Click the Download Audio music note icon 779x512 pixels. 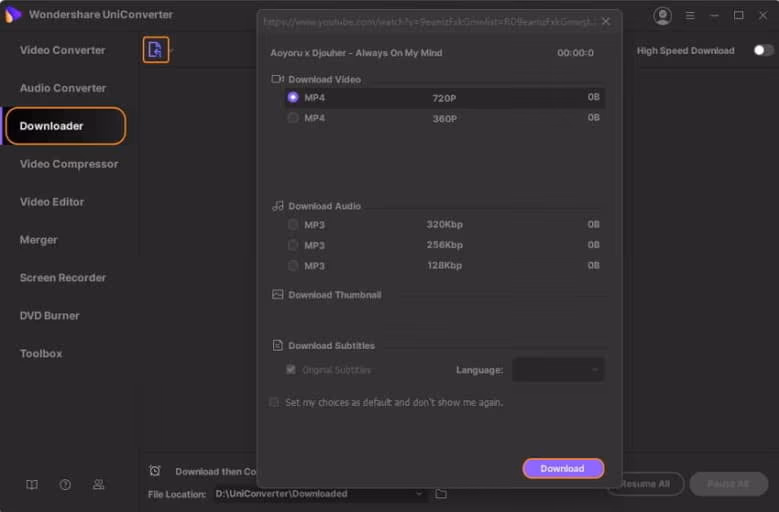278,206
